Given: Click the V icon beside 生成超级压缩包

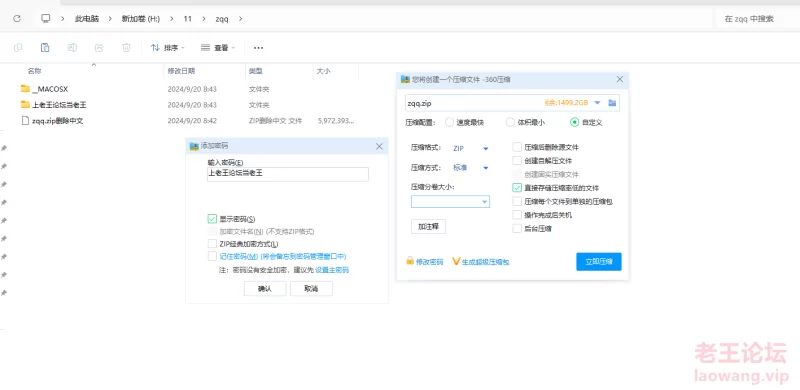Looking at the screenshot, I should (x=456, y=261).
